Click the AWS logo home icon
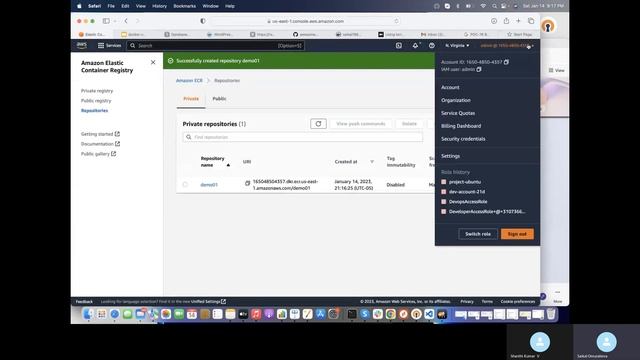The width and height of the screenshot is (640, 360). click(x=82, y=45)
